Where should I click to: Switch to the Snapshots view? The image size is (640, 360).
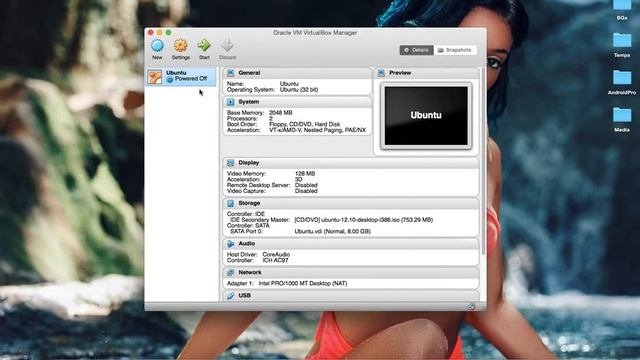tap(455, 50)
